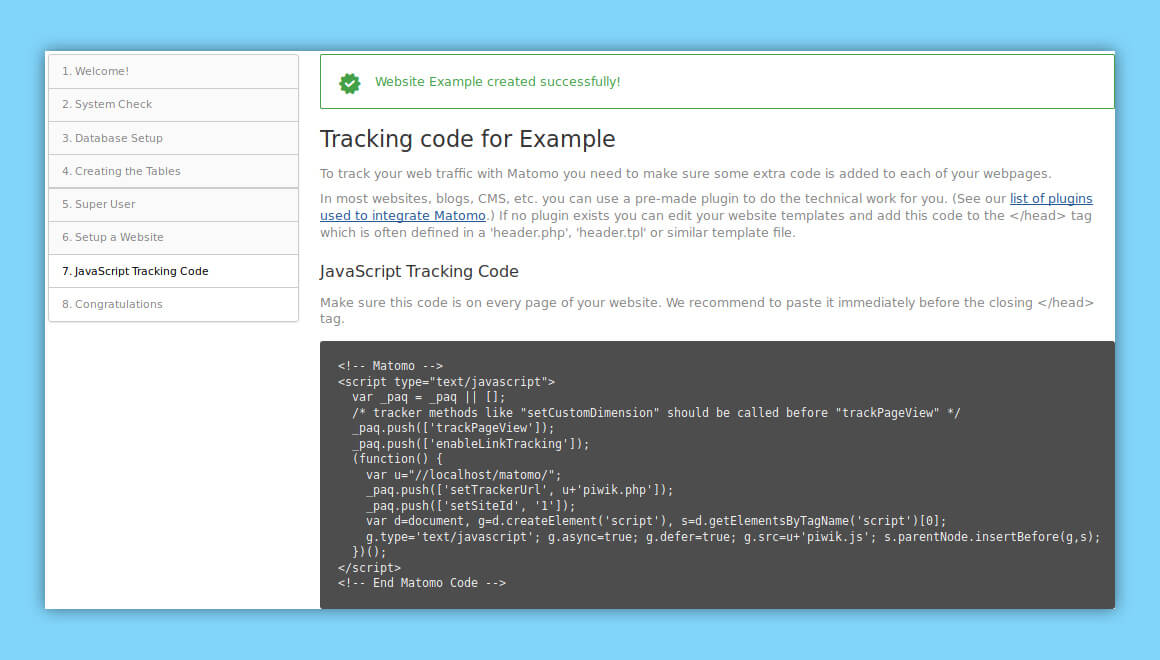Click inside the dark tracking code box
The height and width of the screenshot is (660, 1160).
717,475
